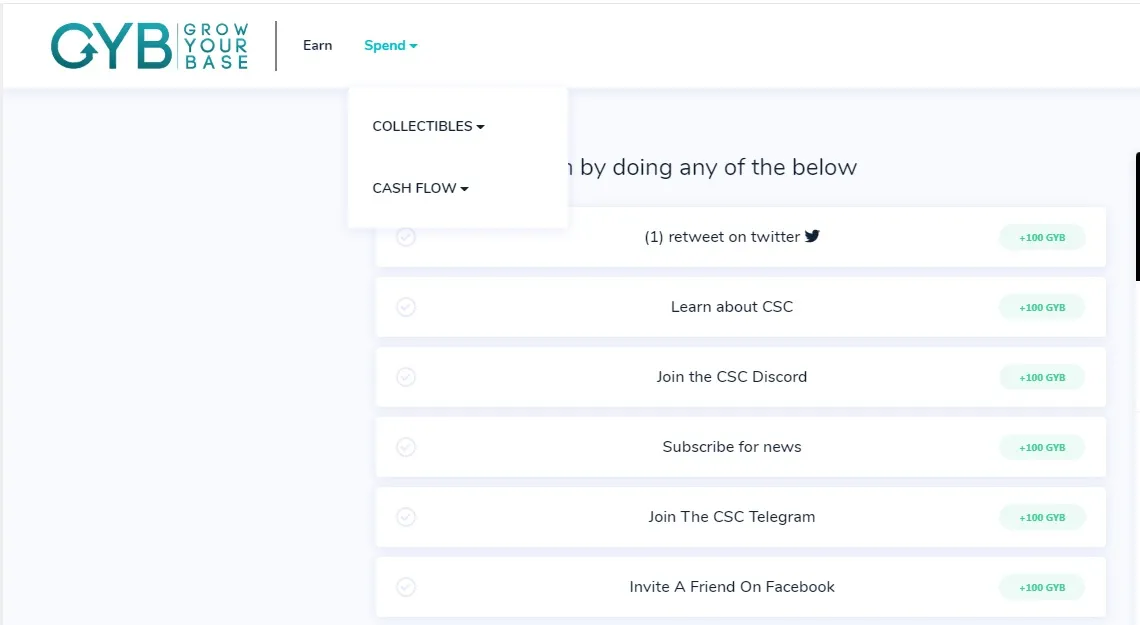Click the GYB Grow Your Base logo

150,46
